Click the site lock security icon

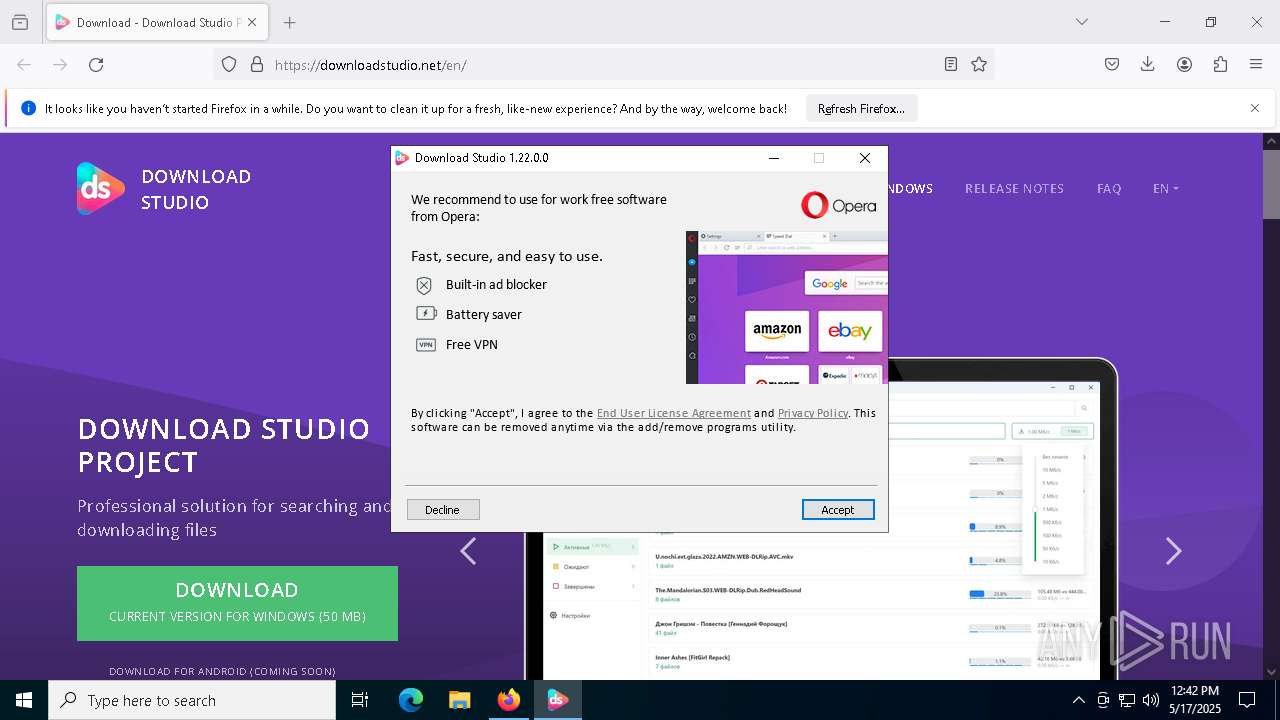pyautogui.click(x=257, y=64)
